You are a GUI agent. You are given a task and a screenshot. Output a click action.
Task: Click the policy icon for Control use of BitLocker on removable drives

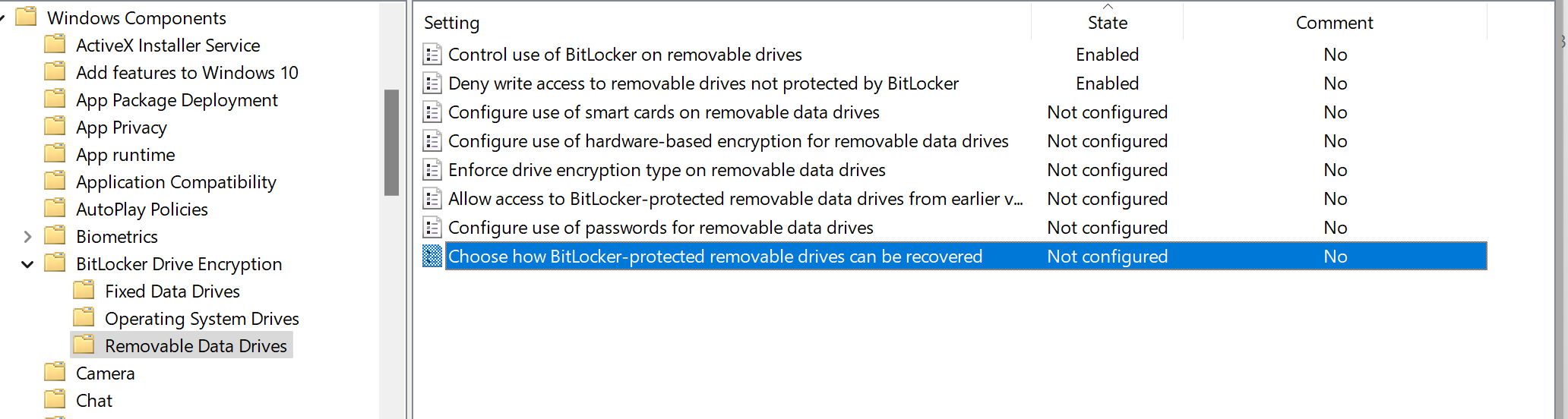click(x=432, y=55)
